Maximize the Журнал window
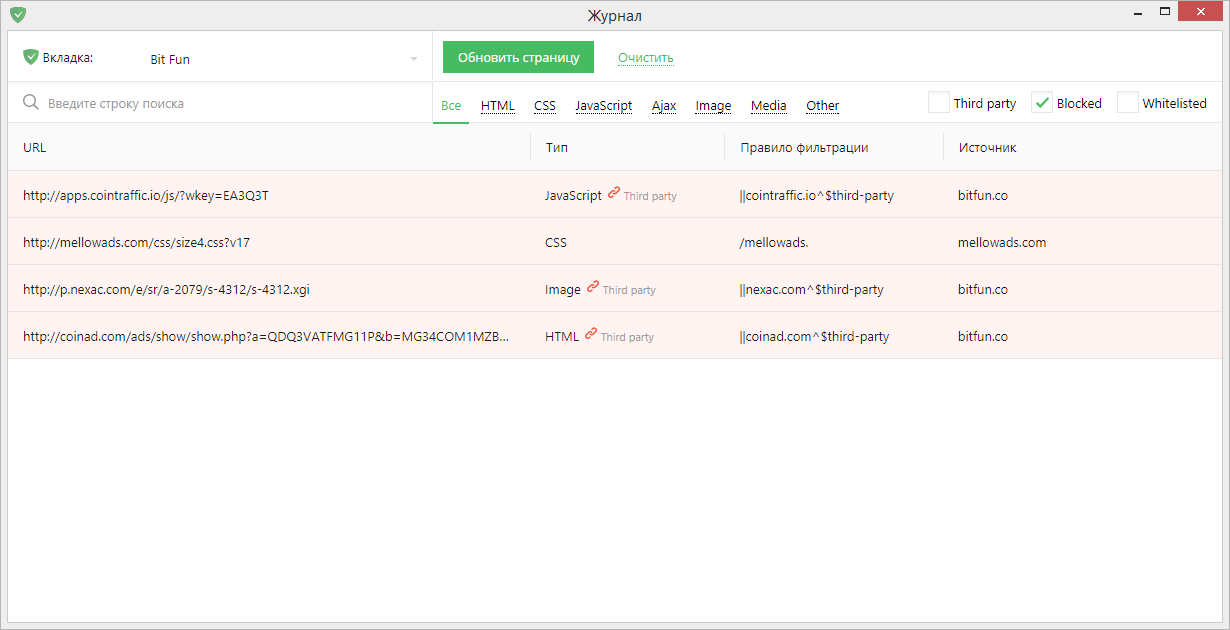 pos(1165,11)
